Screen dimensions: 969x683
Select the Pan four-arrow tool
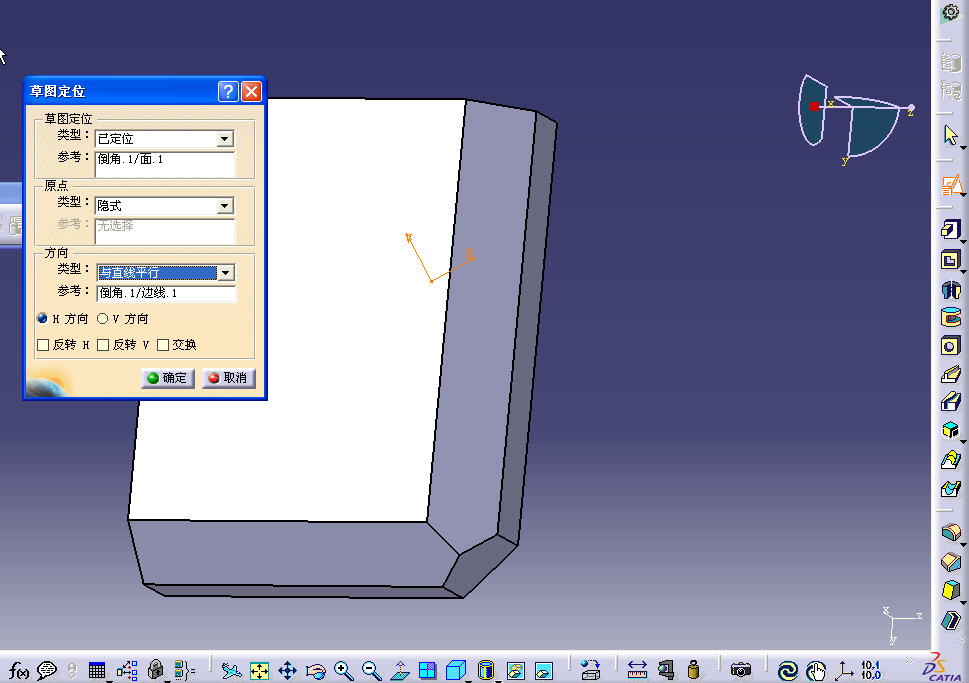287,670
